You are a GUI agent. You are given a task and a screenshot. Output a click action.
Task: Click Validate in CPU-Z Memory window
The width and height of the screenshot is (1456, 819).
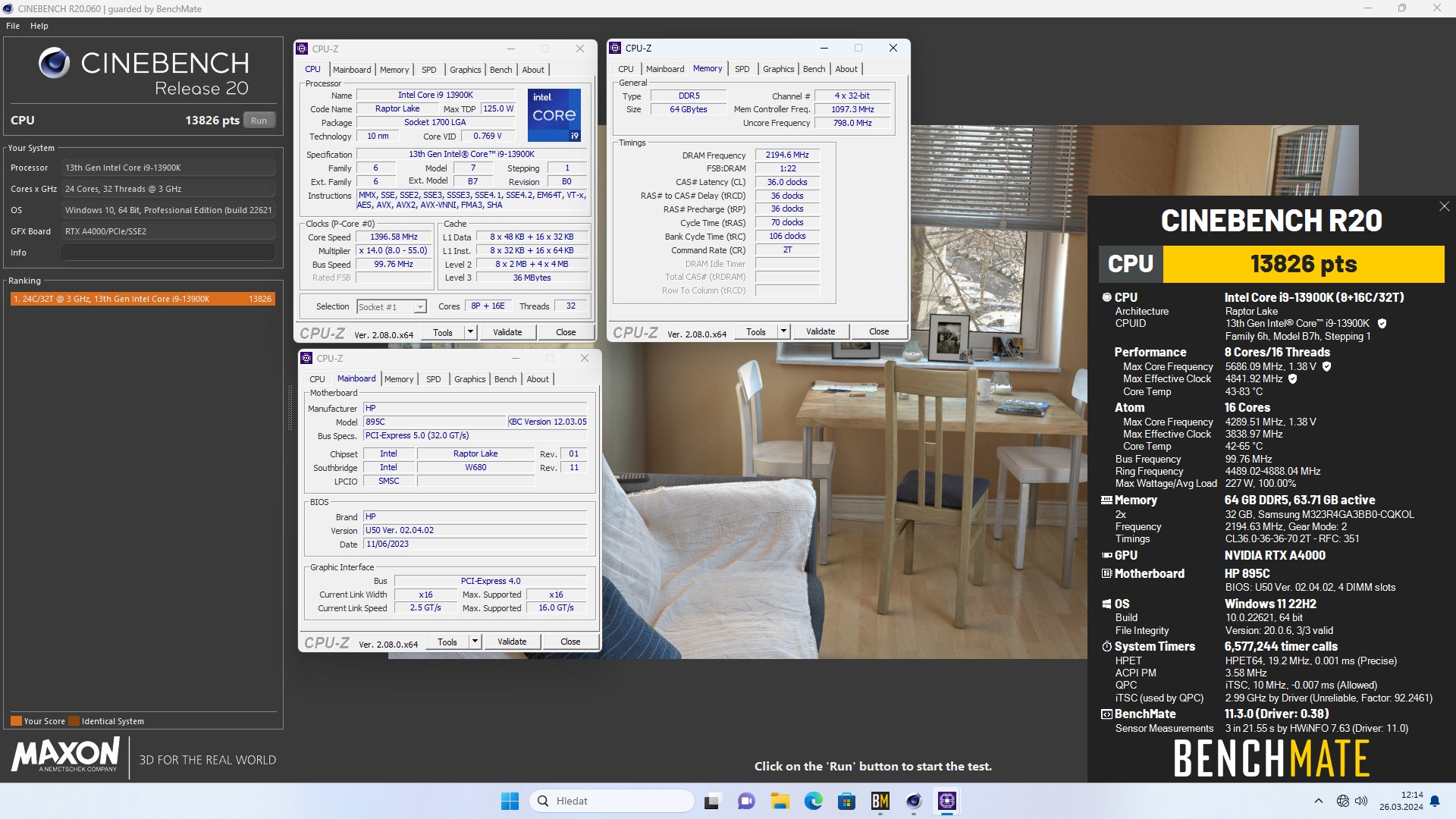(x=821, y=331)
